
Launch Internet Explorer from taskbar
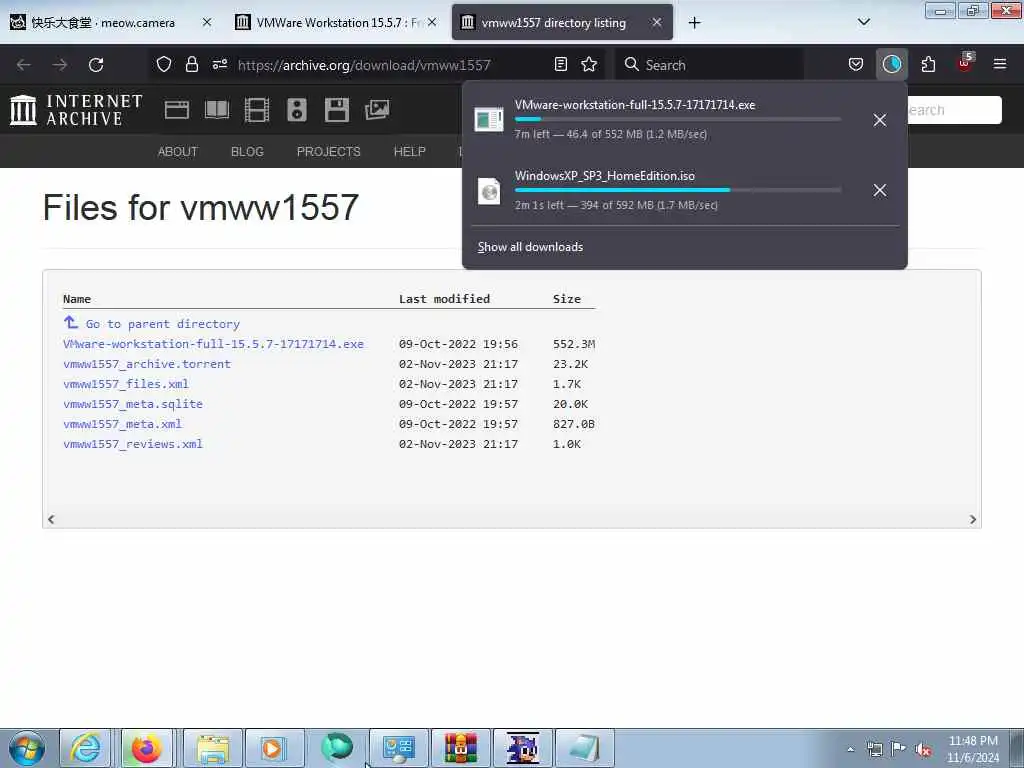86,748
